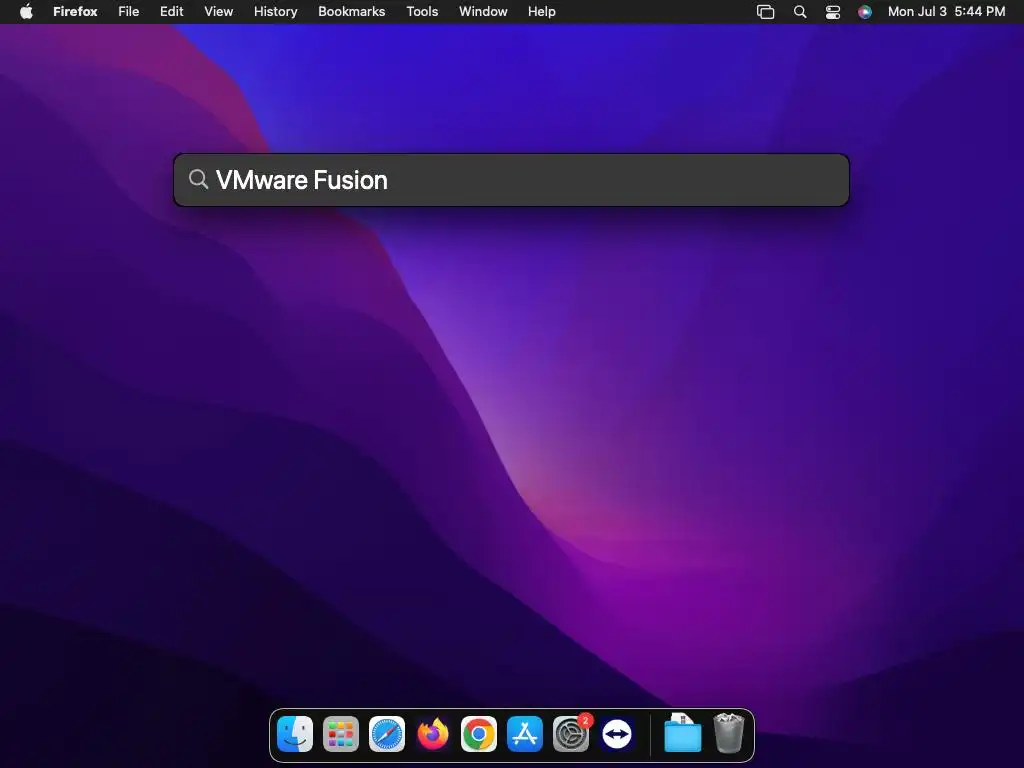Screen dimensions: 1024x768
Task: Open the App Store Dock icon
Action: point(525,734)
